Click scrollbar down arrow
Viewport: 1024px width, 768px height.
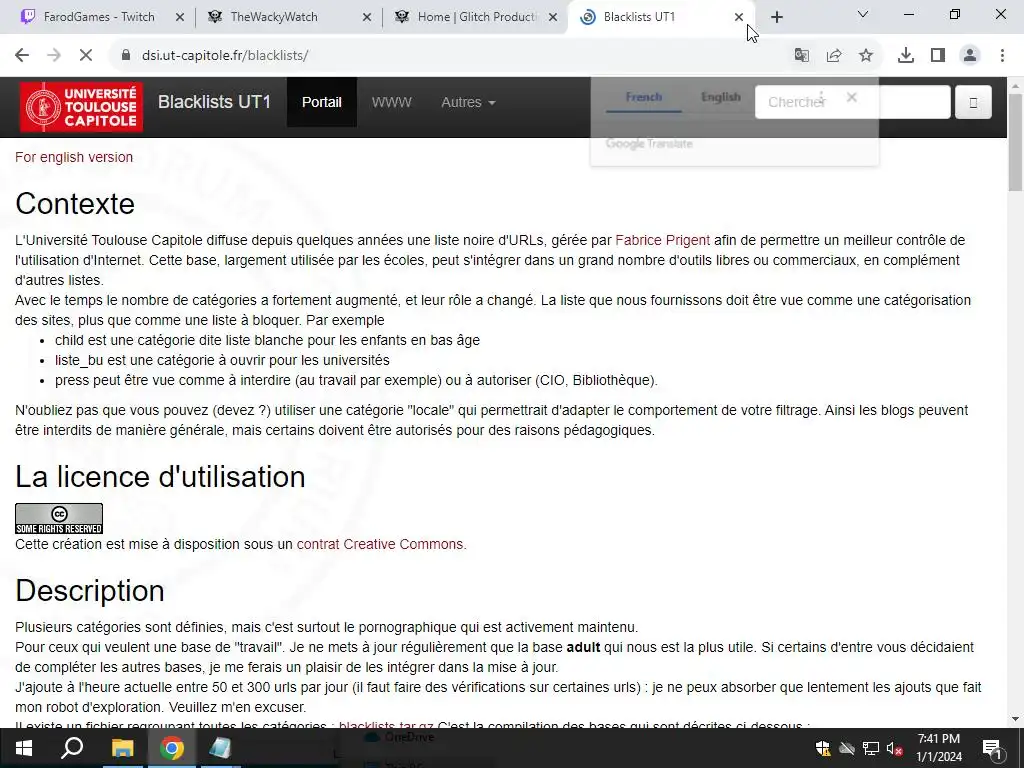point(1015,719)
